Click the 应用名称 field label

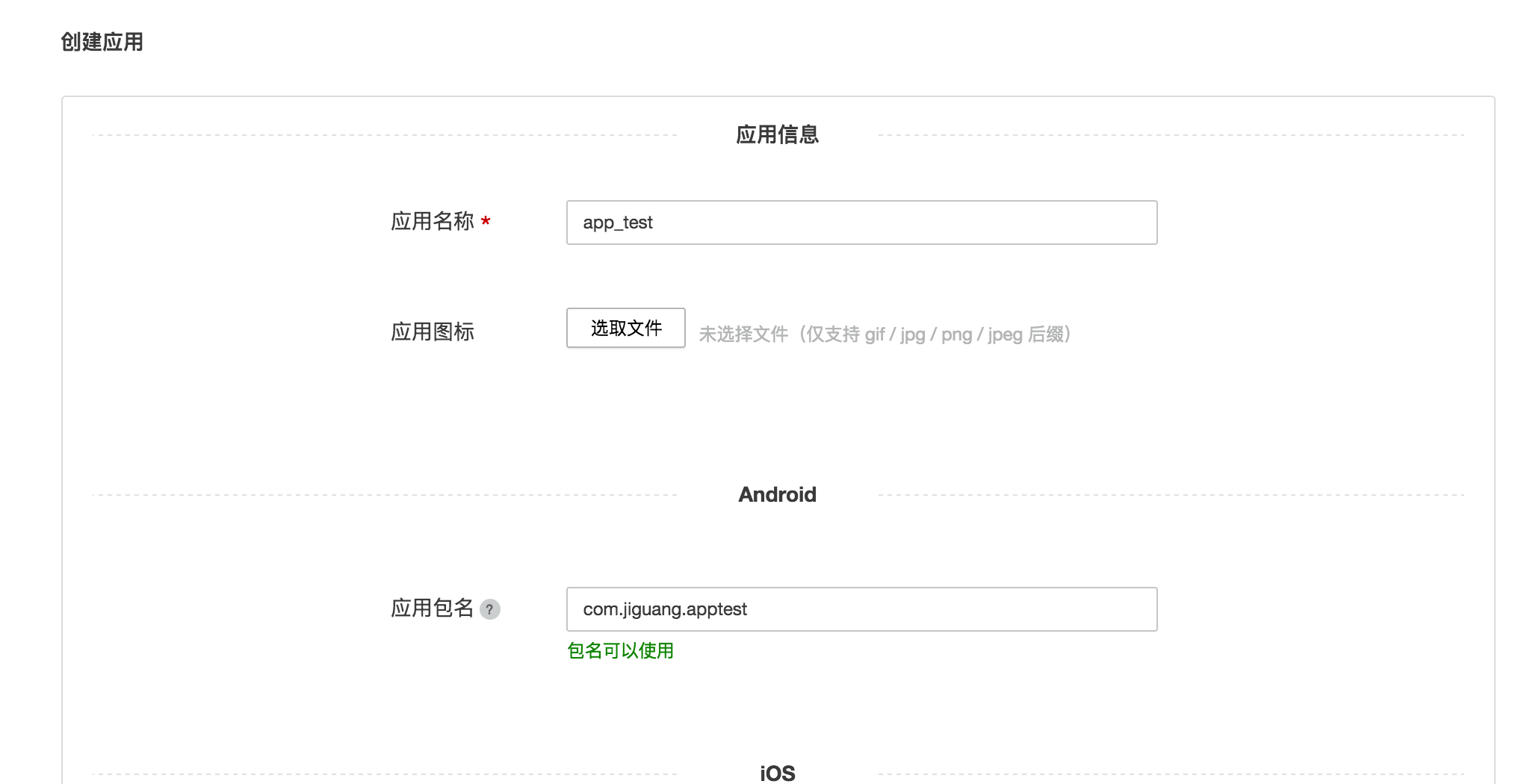click(433, 222)
